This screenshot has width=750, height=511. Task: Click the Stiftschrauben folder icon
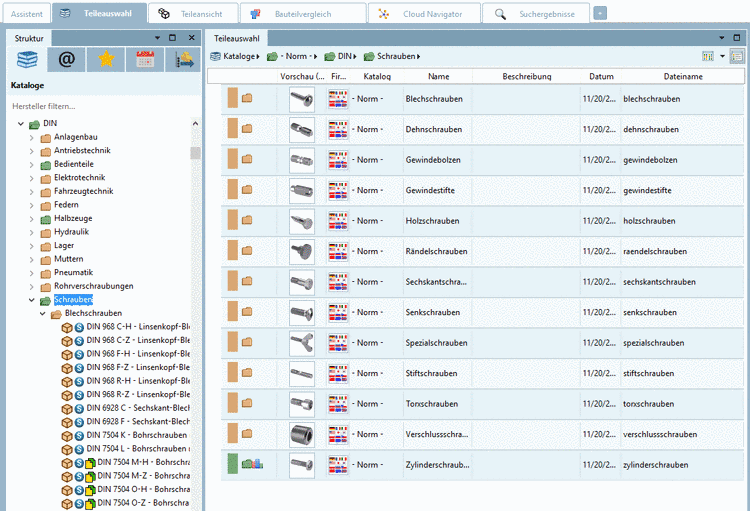[x=247, y=372]
